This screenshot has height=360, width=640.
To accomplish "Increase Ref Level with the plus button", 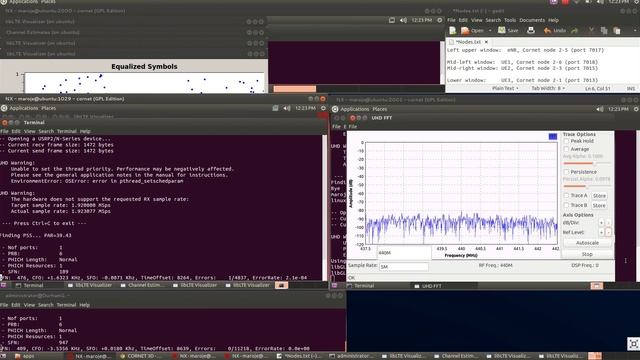I will (601, 232).
